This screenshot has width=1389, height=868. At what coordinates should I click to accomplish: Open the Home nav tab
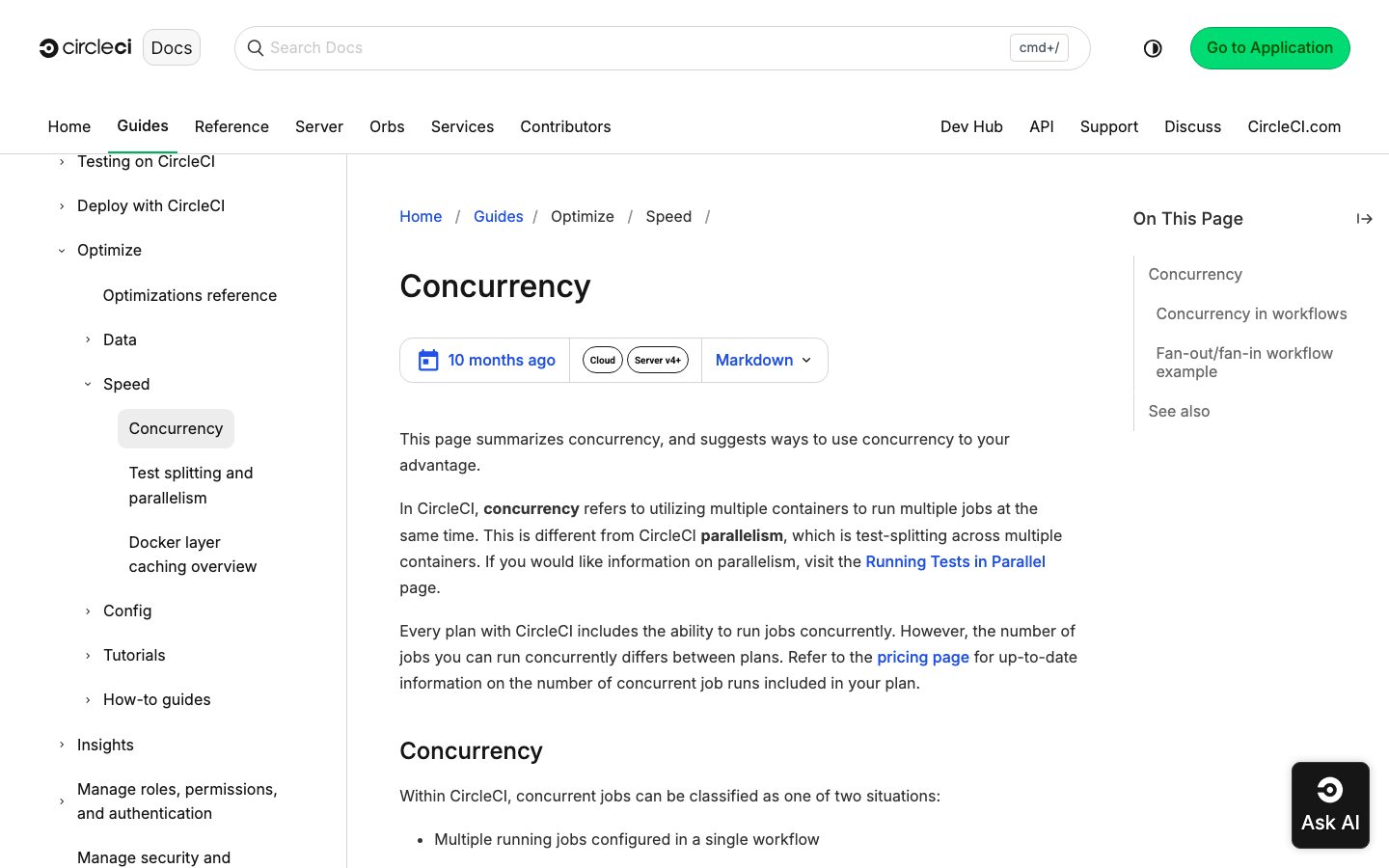point(69,126)
